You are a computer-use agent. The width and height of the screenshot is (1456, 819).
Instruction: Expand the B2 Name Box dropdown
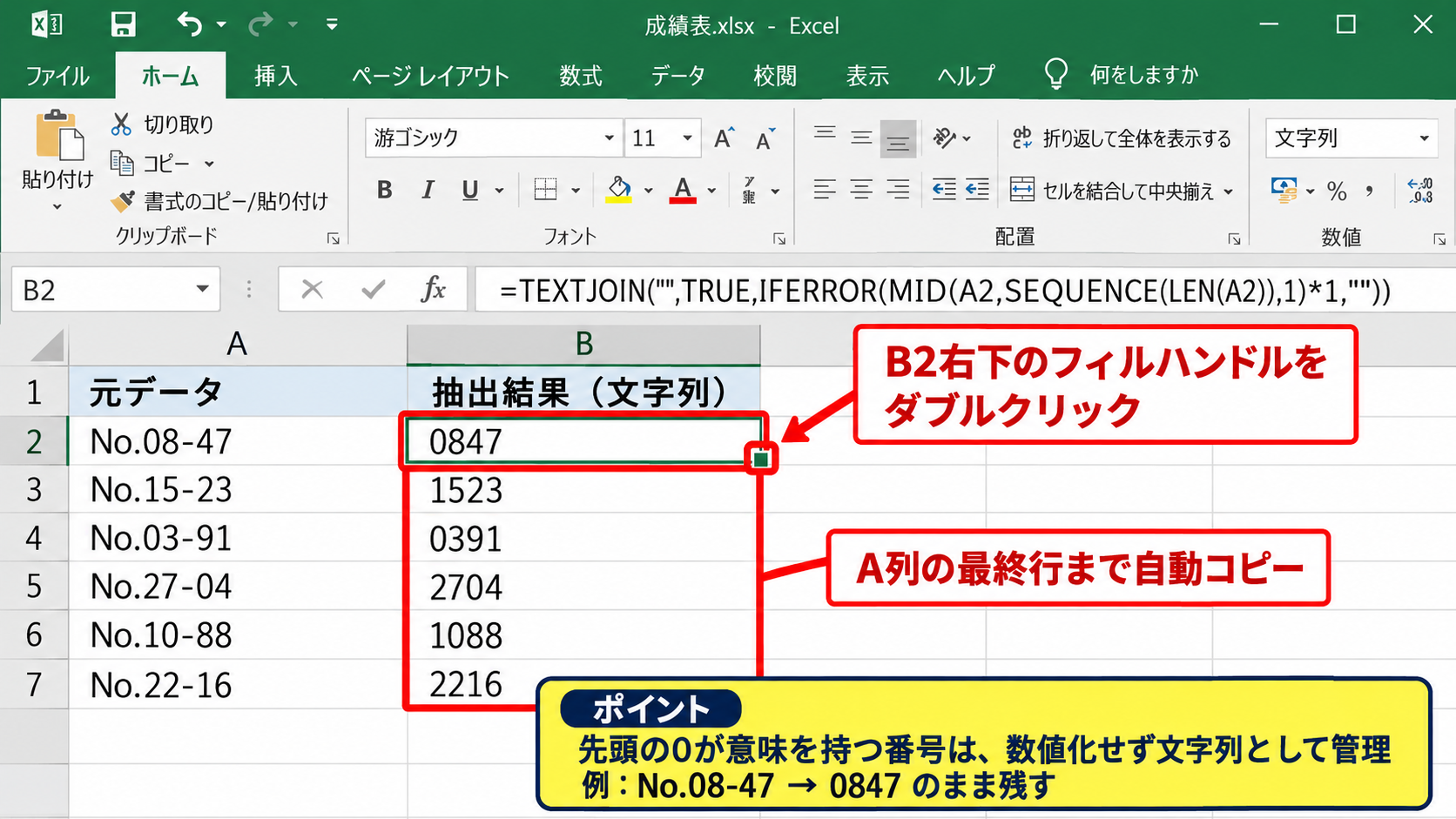pyautogui.click(x=202, y=289)
